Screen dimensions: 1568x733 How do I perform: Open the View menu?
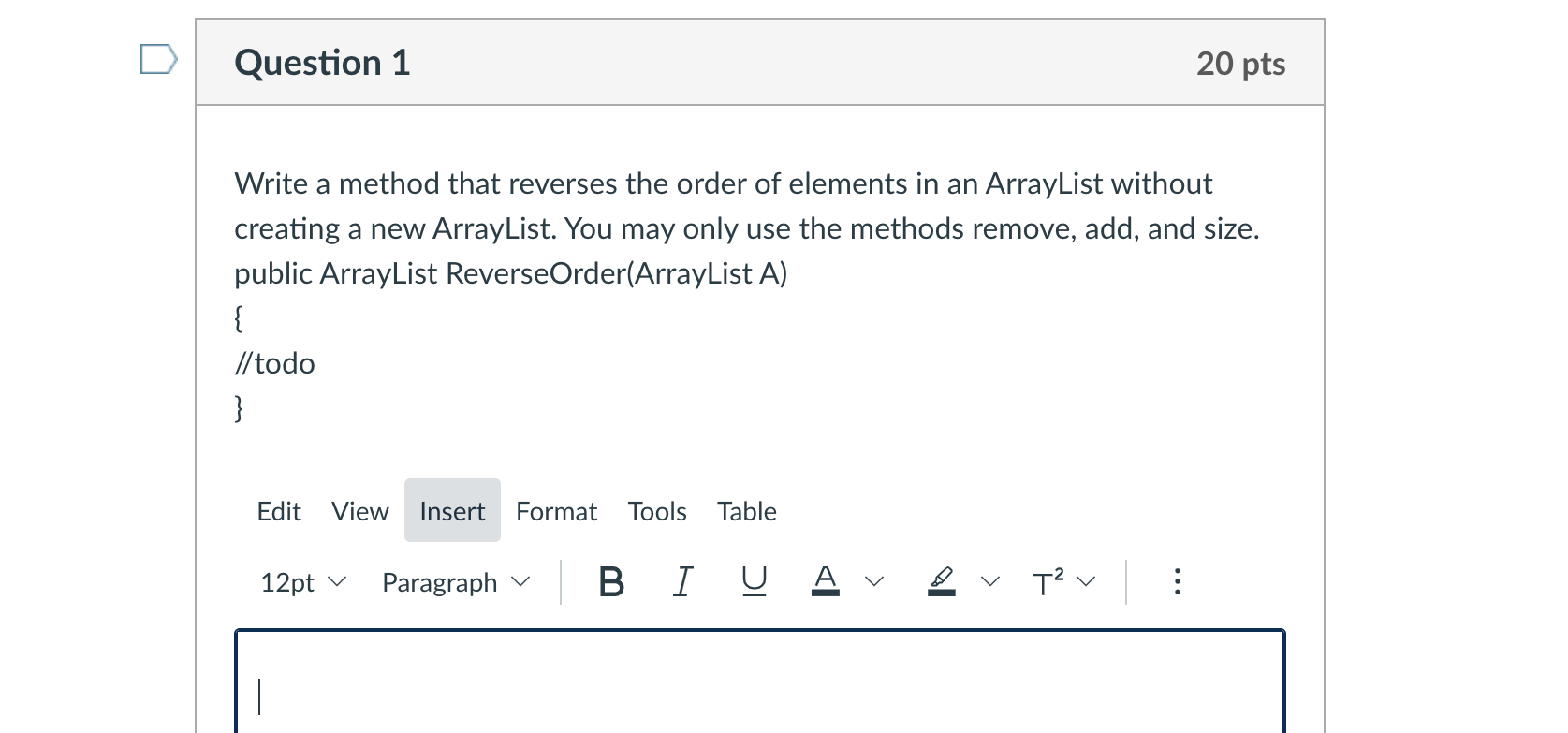click(359, 511)
